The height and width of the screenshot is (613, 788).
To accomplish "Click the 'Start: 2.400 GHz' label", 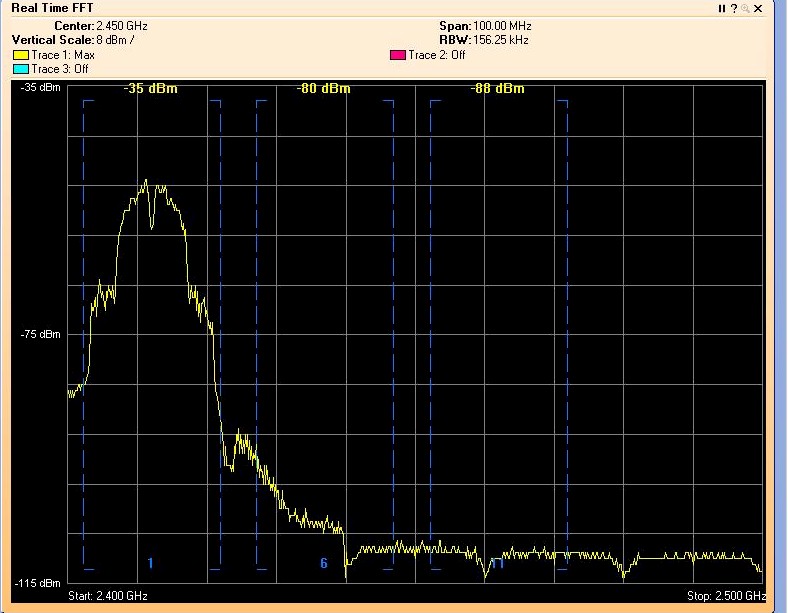I will point(108,596).
